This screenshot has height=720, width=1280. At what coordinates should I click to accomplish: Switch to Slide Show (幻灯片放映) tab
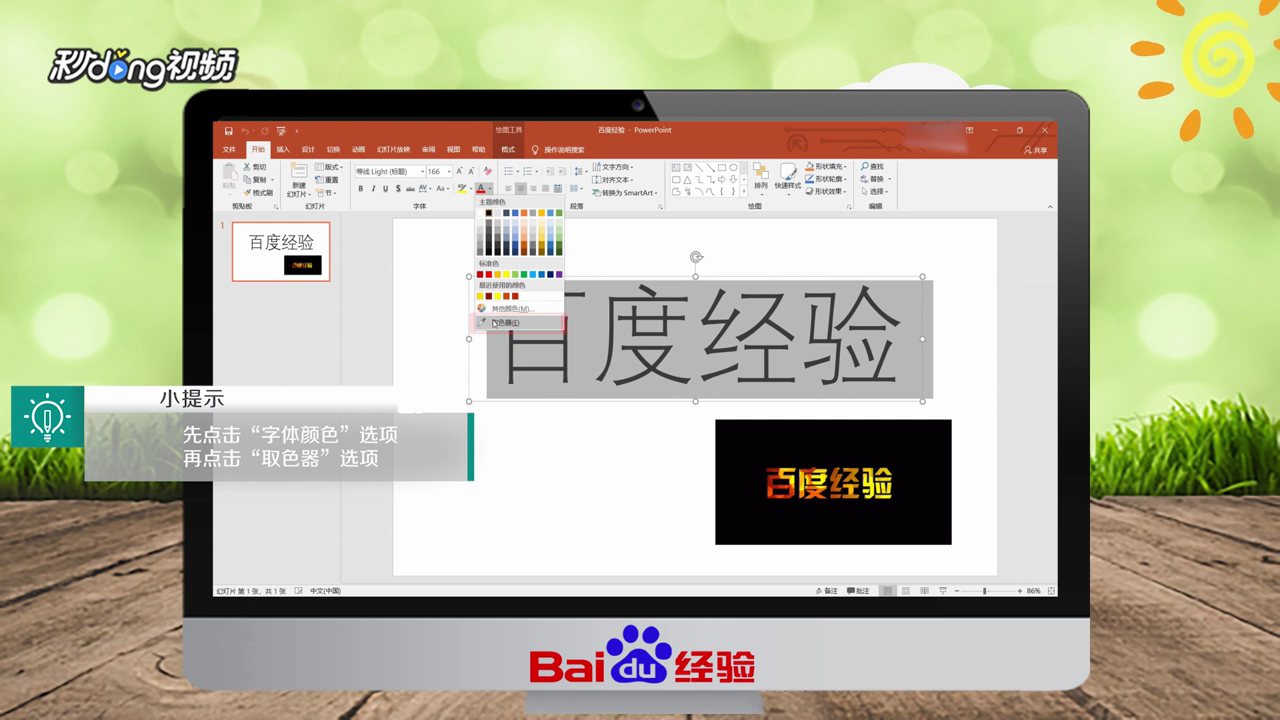(393, 149)
